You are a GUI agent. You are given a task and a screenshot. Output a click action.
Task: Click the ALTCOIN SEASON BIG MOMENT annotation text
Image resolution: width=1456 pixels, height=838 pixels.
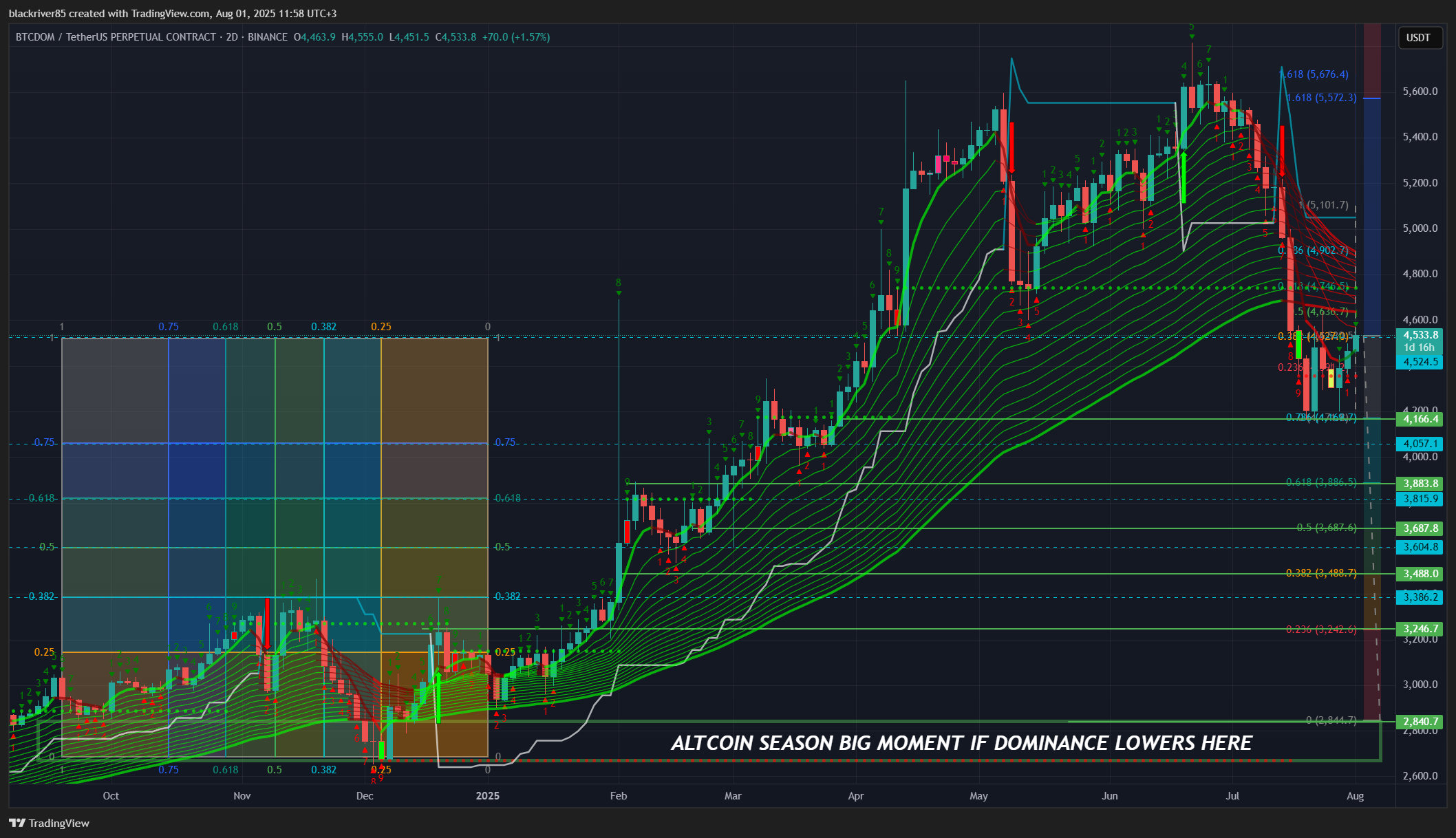(x=961, y=743)
